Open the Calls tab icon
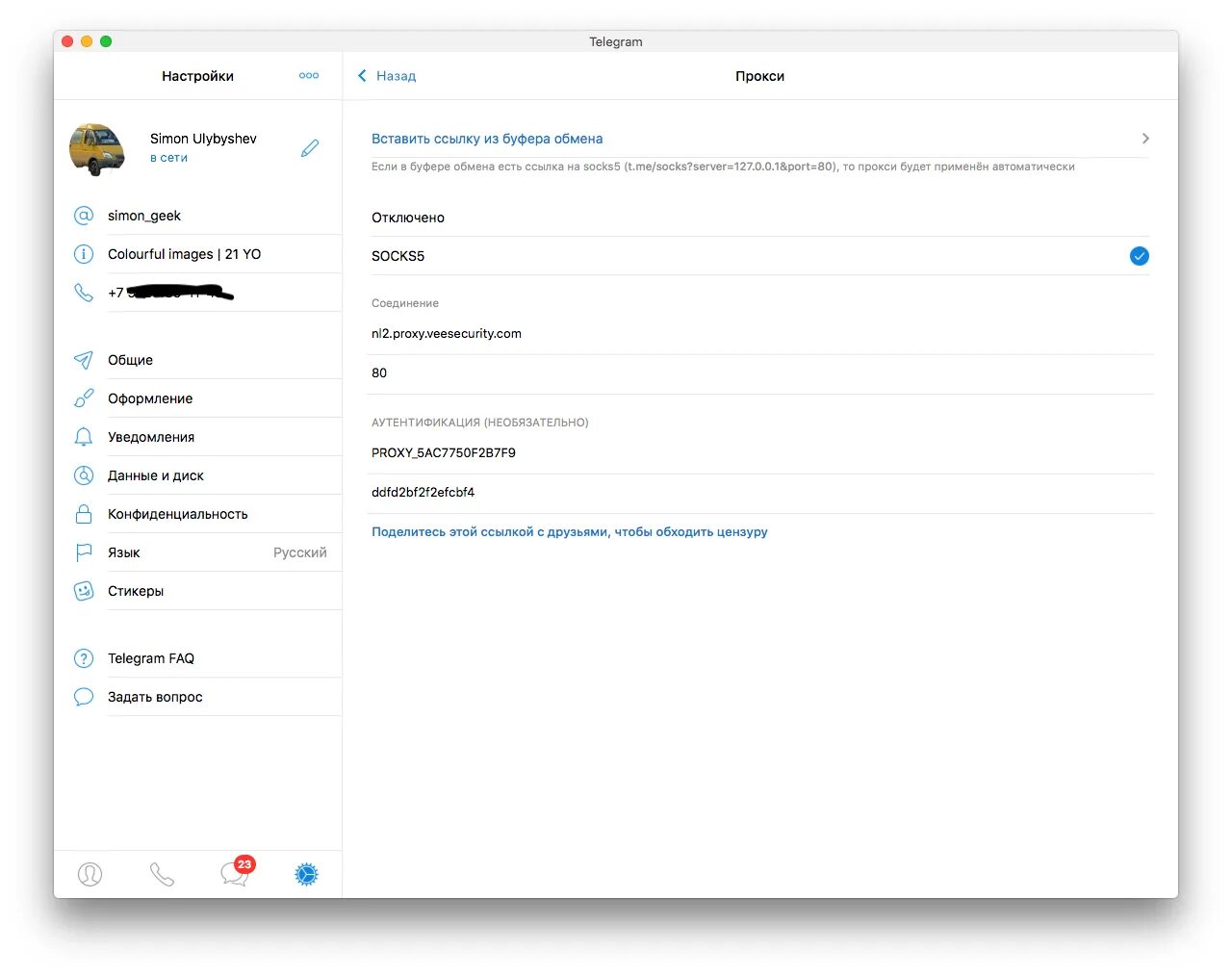This screenshot has height=975, width=1232. coord(162,874)
